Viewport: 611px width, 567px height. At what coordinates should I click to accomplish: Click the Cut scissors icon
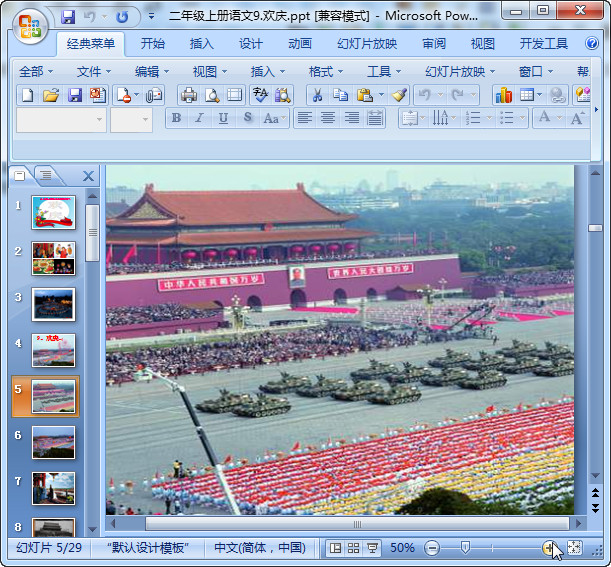click(317, 95)
